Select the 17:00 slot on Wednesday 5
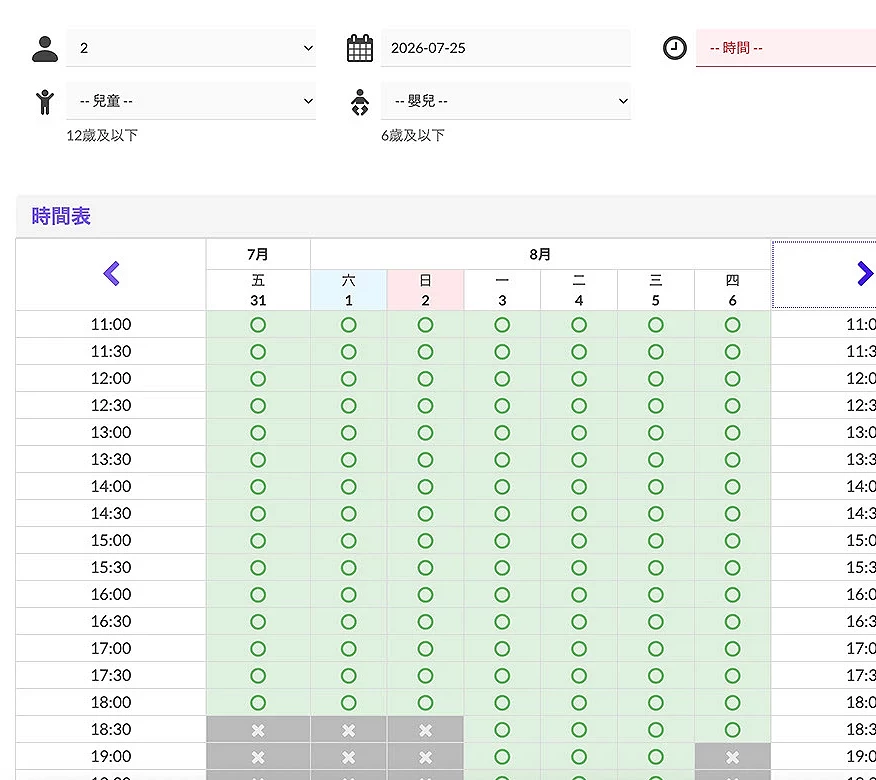This screenshot has width=876, height=780. click(x=656, y=649)
